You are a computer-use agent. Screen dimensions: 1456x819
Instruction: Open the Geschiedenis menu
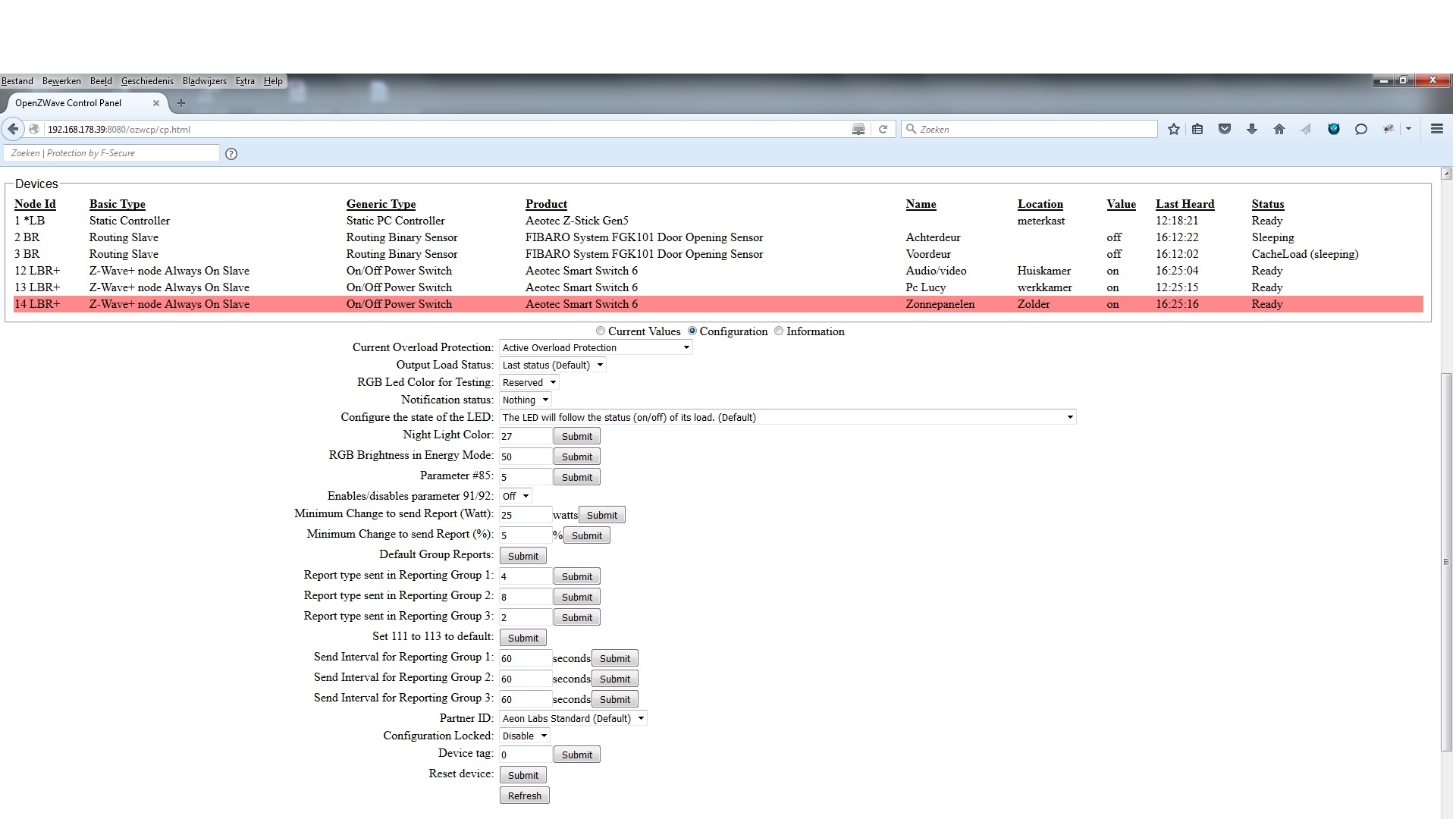click(x=147, y=81)
